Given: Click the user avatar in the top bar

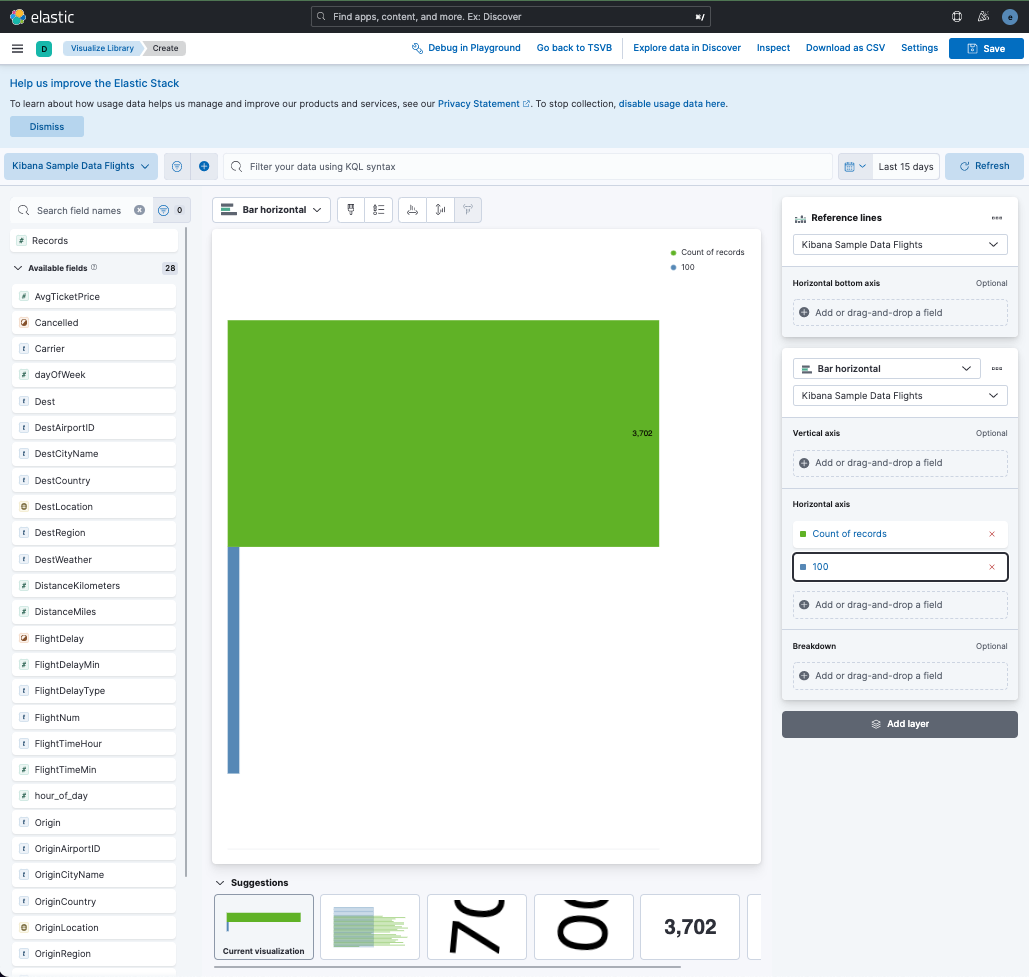Looking at the screenshot, I should (x=1010, y=16).
